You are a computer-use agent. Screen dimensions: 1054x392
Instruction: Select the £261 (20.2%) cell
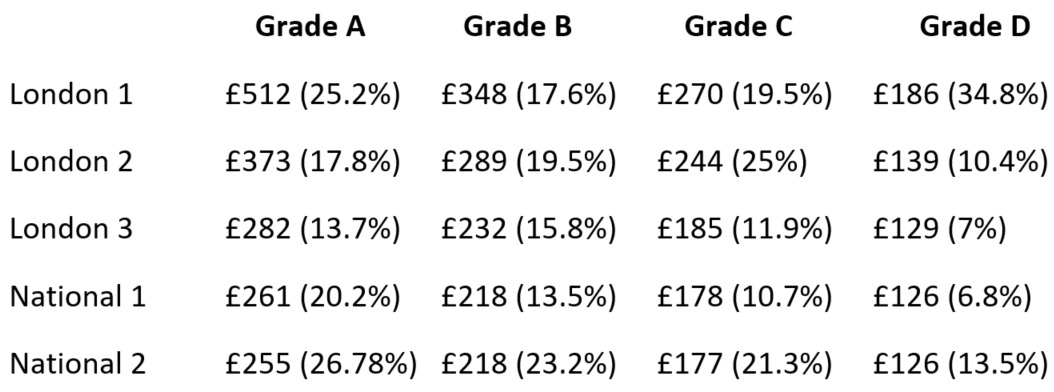(313, 297)
